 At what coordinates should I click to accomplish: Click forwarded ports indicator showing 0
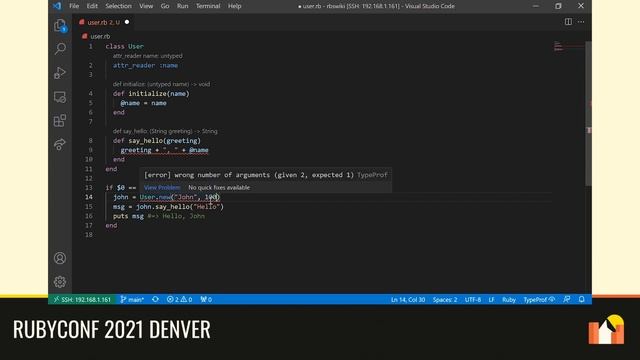(206, 300)
